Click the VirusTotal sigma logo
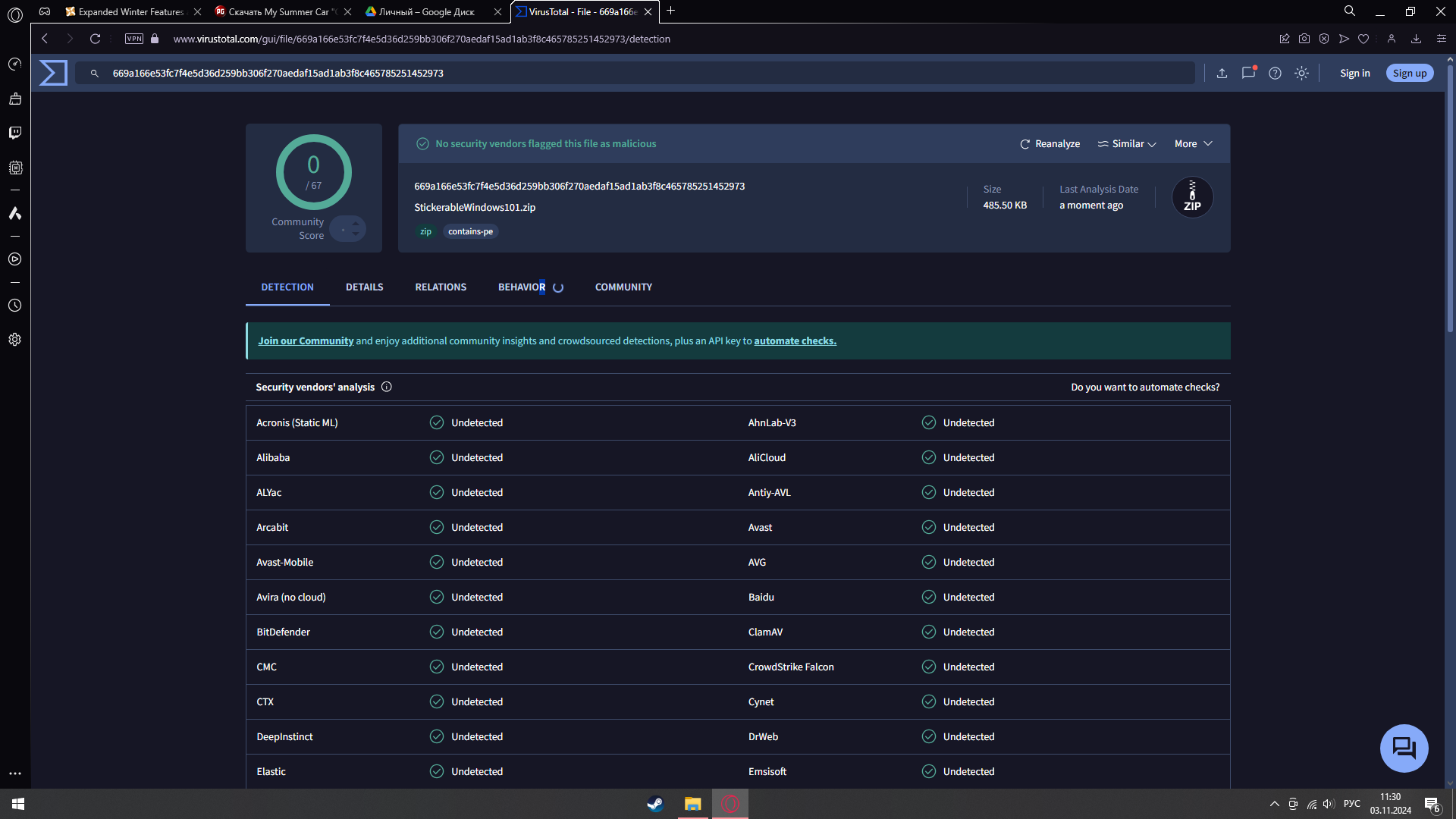The width and height of the screenshot is (1456, 819). pyautogui.click(x=53, y=73)
